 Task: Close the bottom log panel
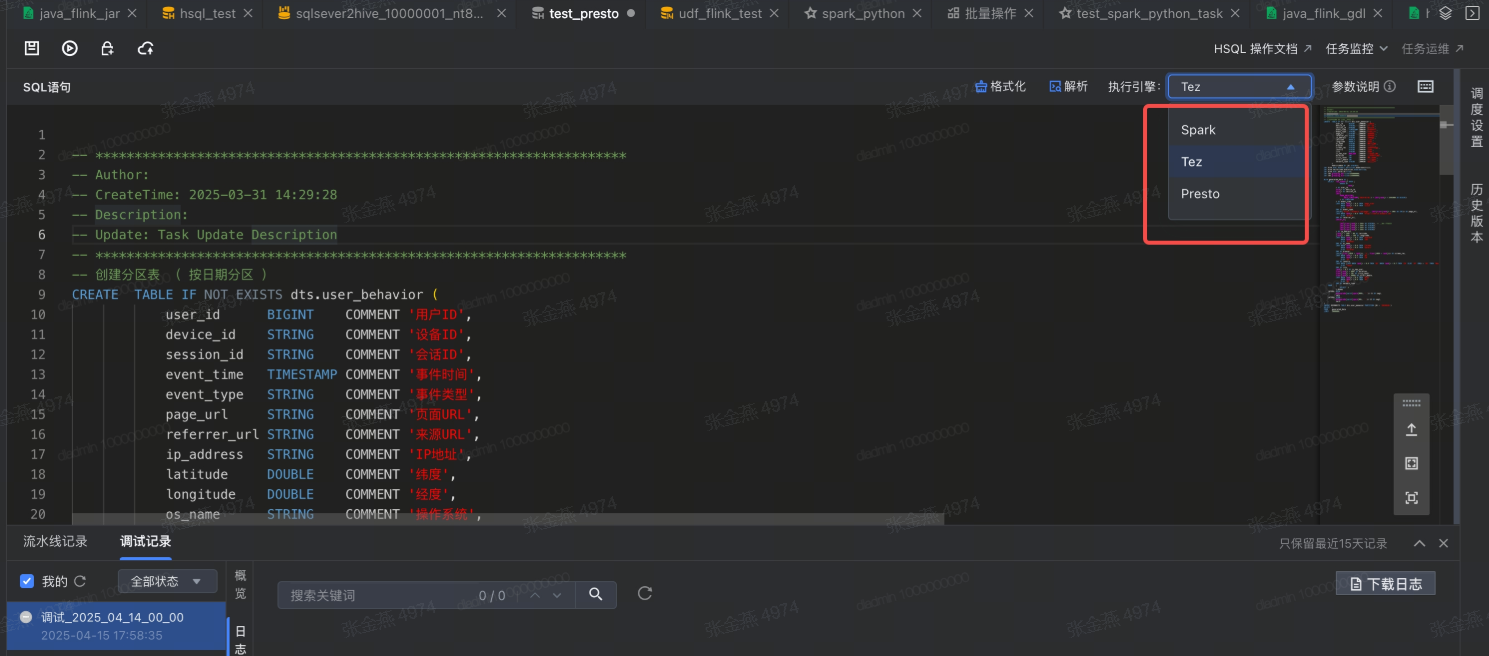pos(1443,543)
